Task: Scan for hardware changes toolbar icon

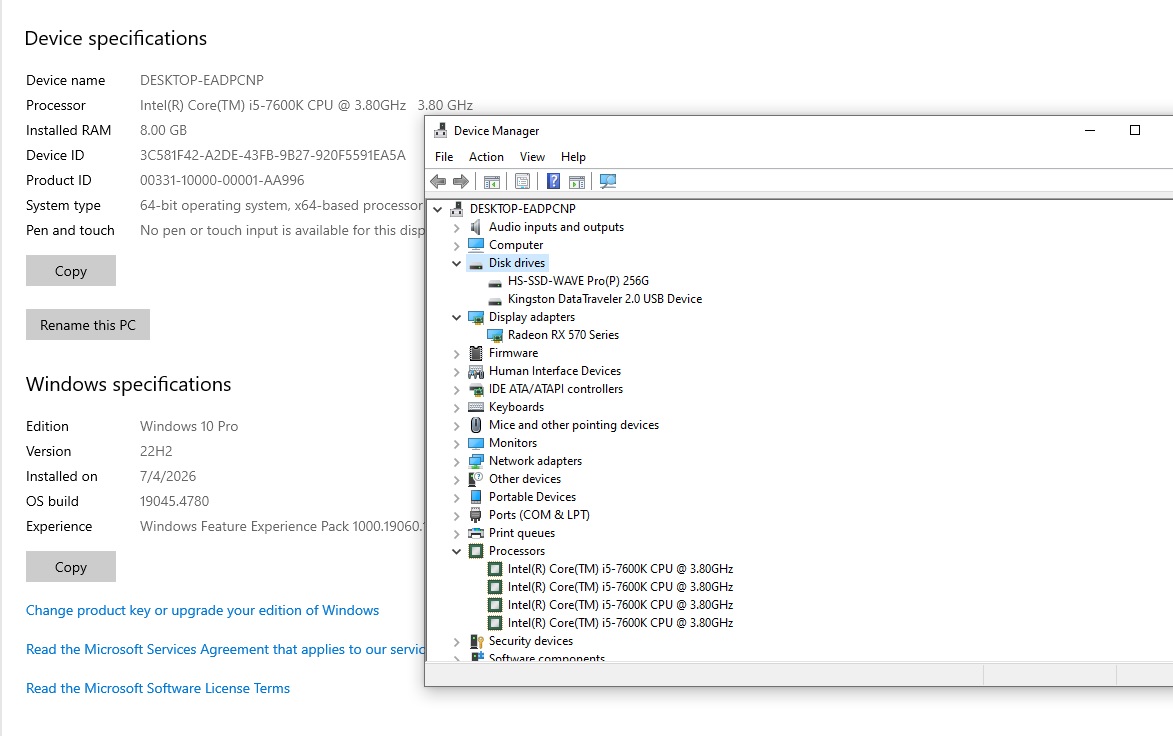Action: tap(607, 181)
